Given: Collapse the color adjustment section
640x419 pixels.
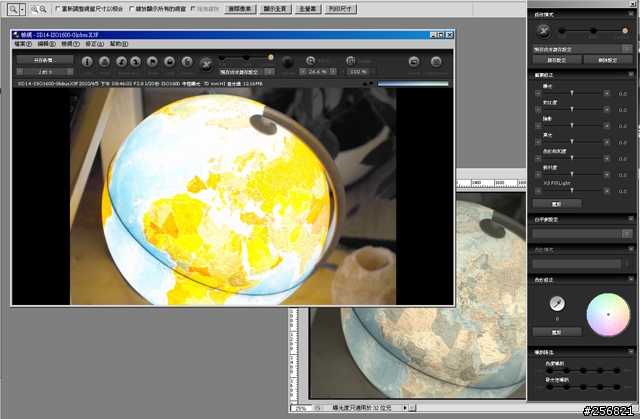Looking at the screenshot, I should click(x=631, y=279).
